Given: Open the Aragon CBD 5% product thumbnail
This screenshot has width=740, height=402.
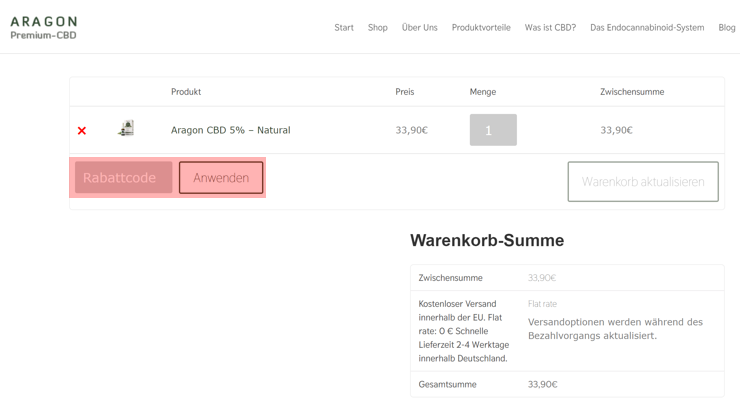Looking at the screenshot, I should [126, 128].
